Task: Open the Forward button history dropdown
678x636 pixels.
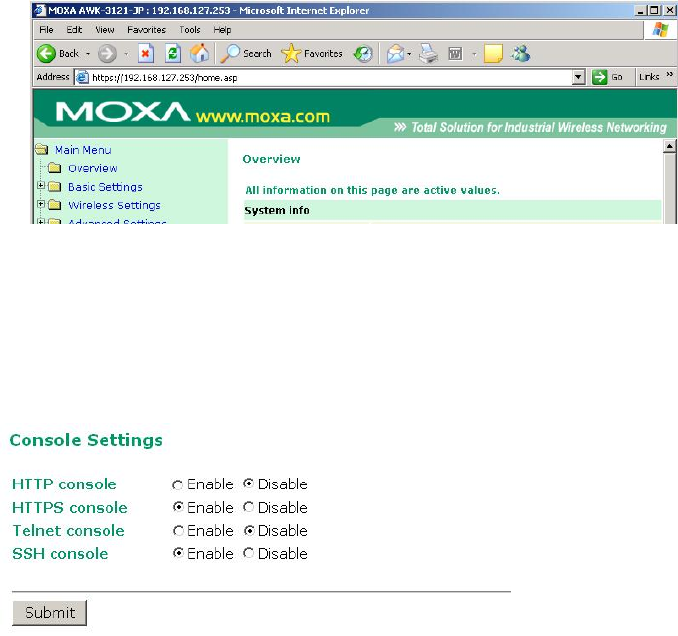Action: tap(126, 54)
